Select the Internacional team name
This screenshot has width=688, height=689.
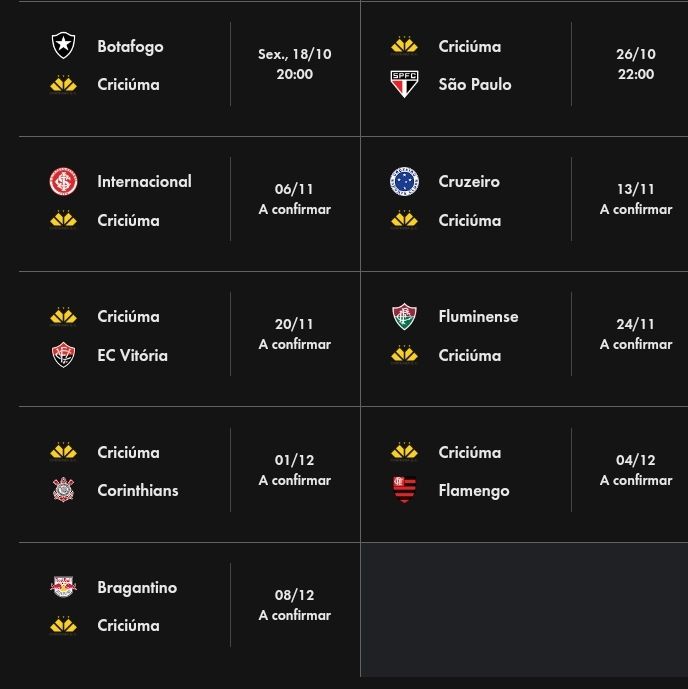coord(145,181)
